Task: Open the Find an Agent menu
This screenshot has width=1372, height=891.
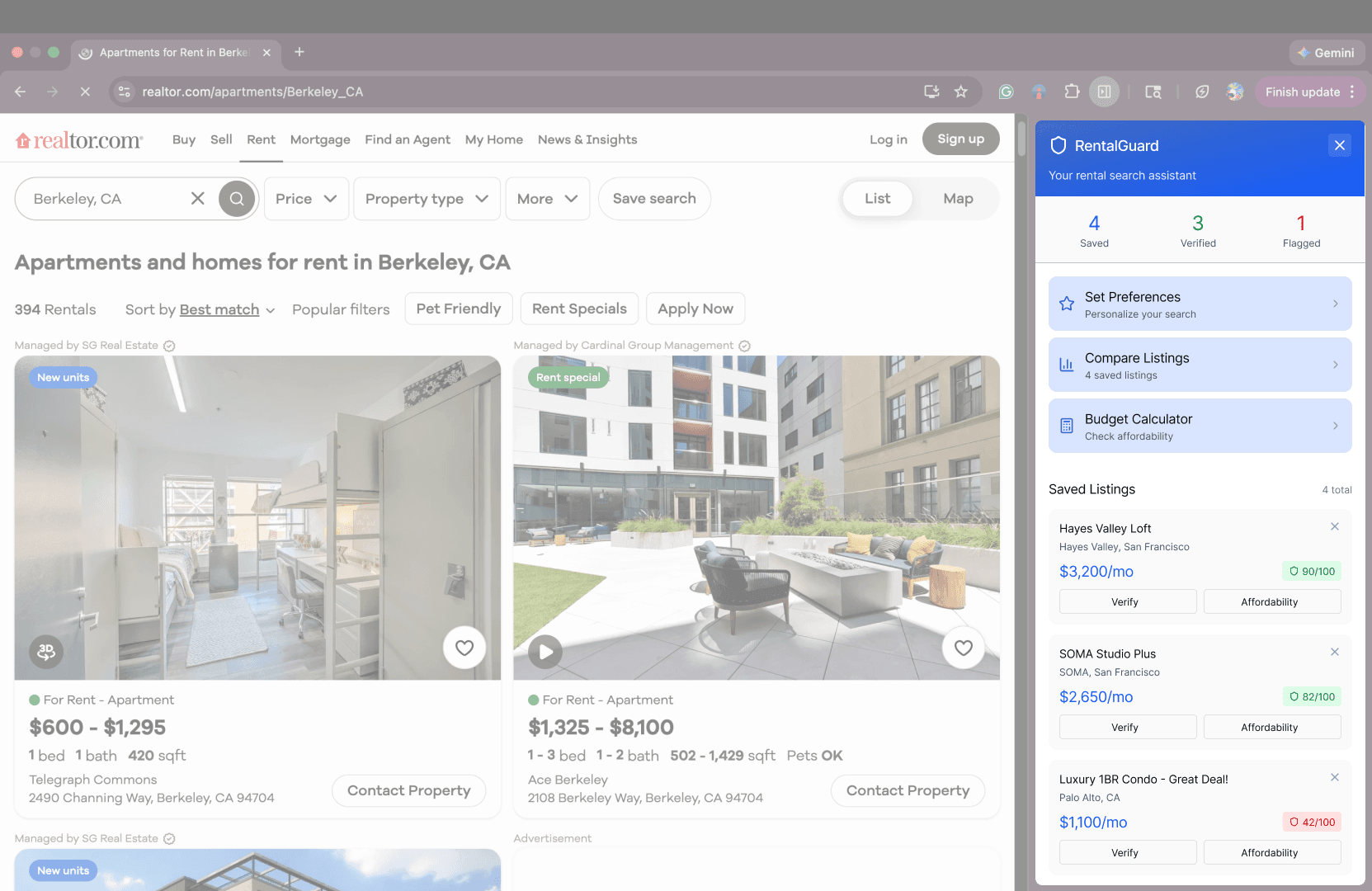Action: point(408,139)
